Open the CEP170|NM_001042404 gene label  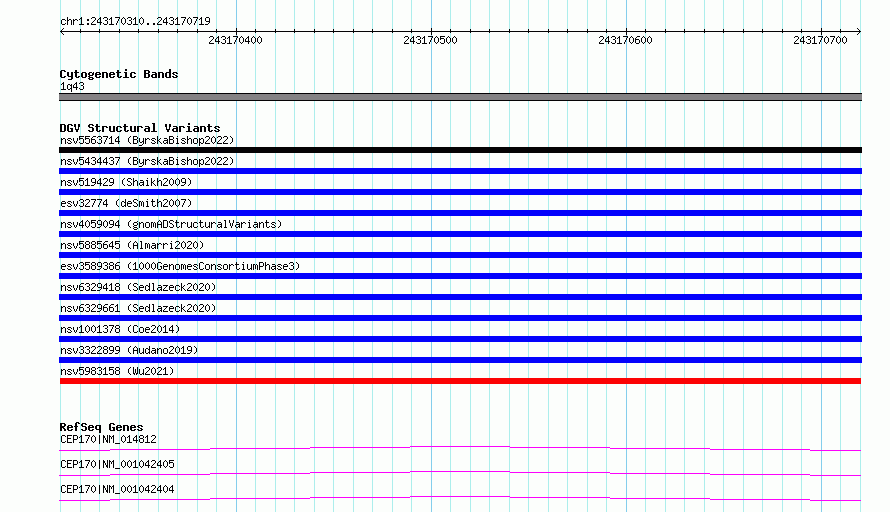point(117,489)
